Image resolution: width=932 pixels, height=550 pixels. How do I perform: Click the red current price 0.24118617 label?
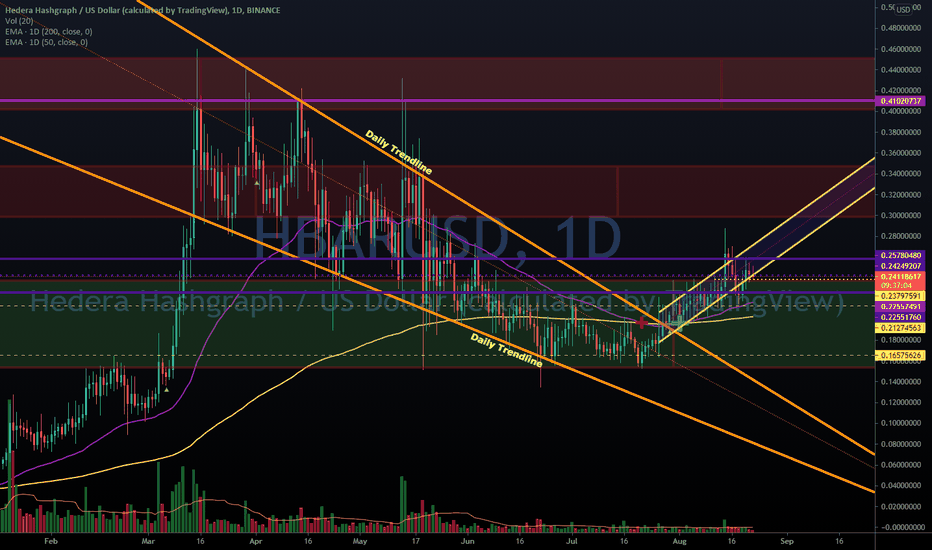(900, 276)
